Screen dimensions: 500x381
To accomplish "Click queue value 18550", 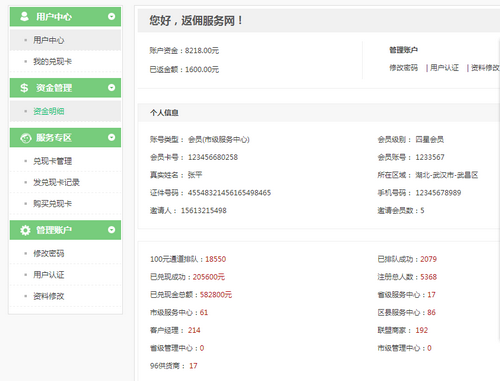I will point(215,259).
